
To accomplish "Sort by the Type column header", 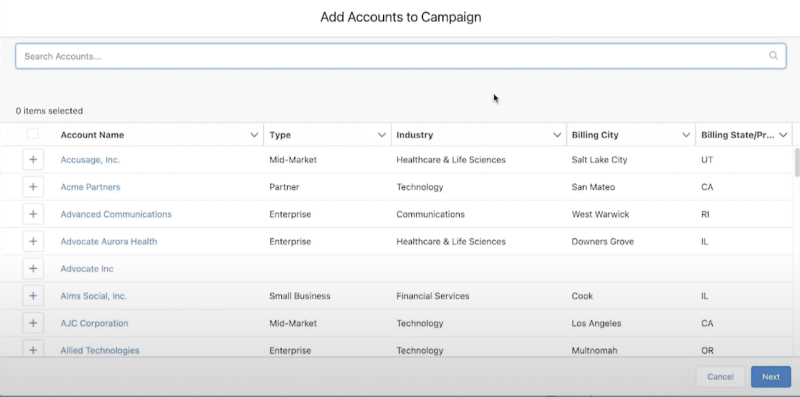I will pyautogui.click(x=280, y=135).
